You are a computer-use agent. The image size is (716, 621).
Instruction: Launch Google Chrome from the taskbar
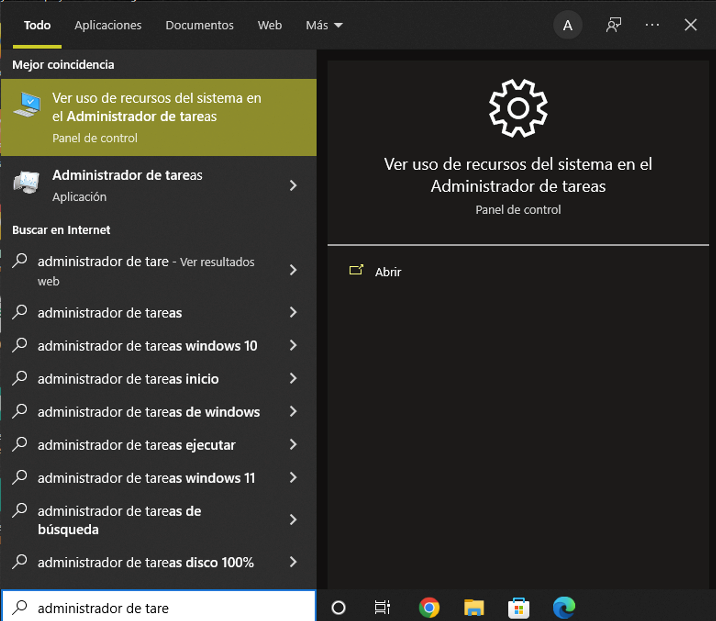[429, 607]
